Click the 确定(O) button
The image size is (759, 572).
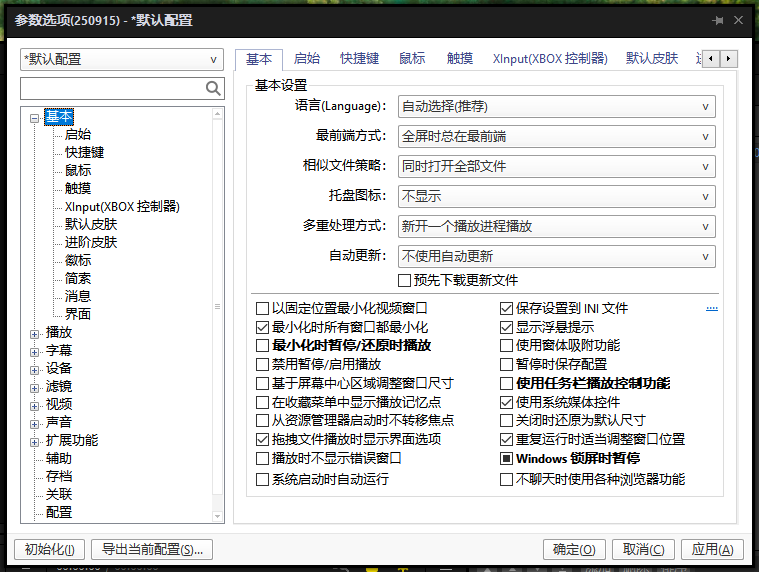pyautogui.click(x=574, y=549)
